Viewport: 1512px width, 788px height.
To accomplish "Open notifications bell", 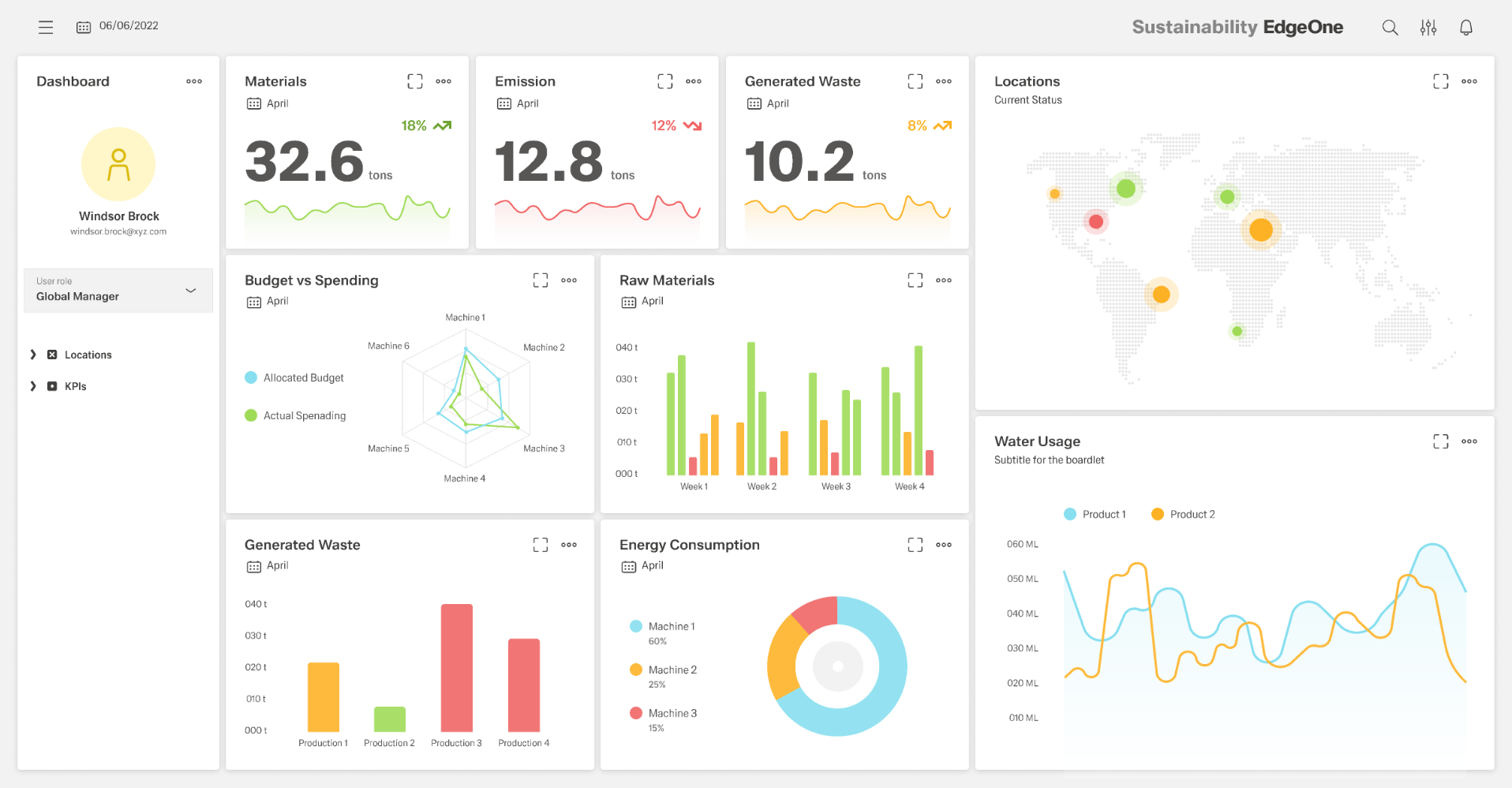I will [1465, 28].
